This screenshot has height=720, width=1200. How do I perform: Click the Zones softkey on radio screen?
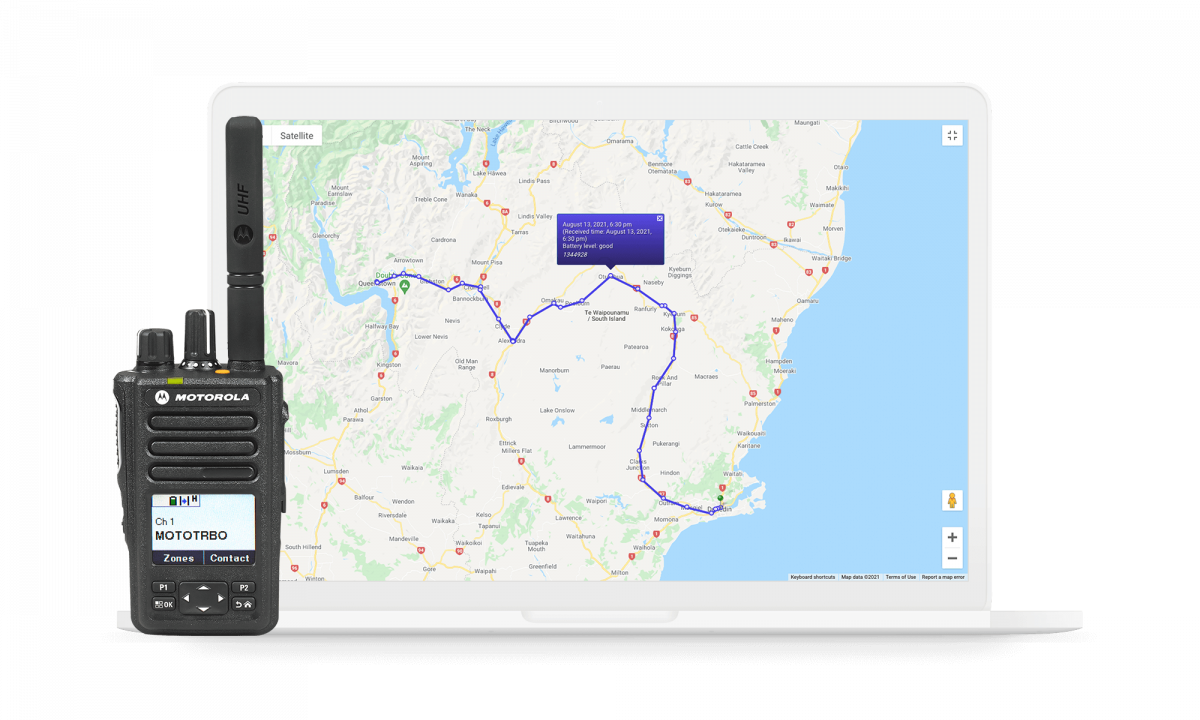point(178,558)
